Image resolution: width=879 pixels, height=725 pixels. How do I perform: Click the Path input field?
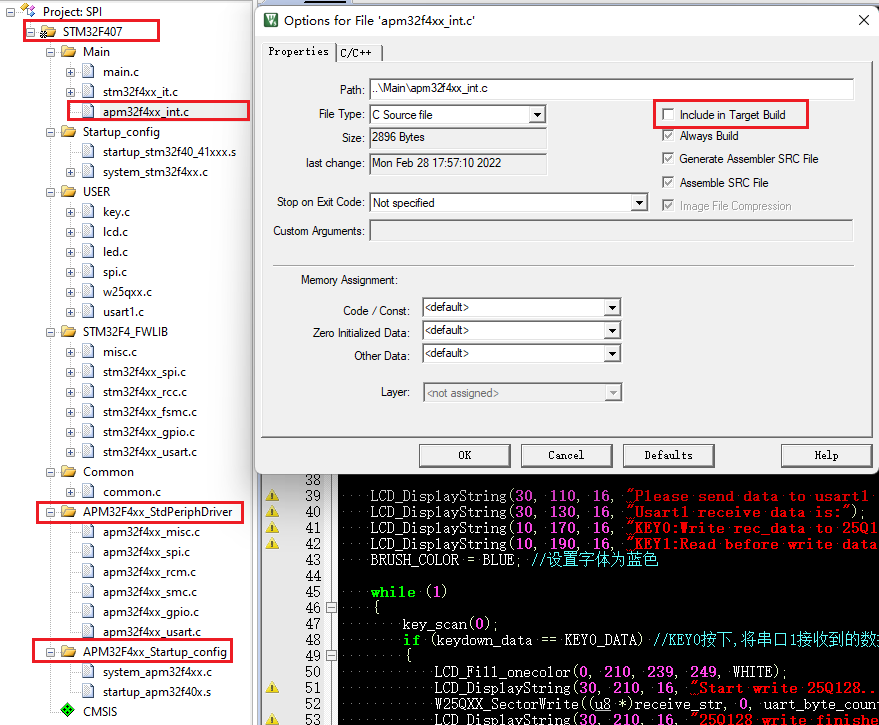click(x=610, y=89)
